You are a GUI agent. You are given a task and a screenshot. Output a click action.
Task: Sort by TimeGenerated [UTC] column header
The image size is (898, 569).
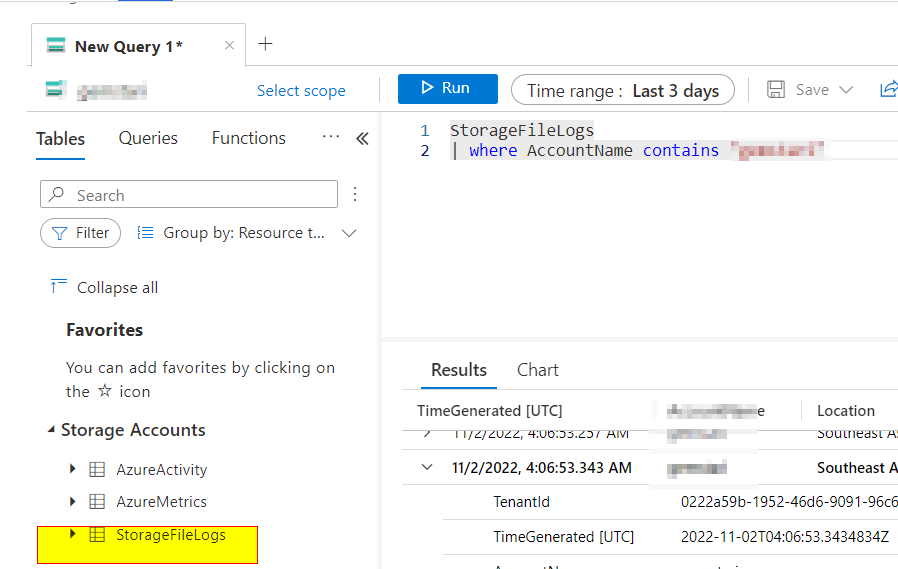[x=490, y=410]
